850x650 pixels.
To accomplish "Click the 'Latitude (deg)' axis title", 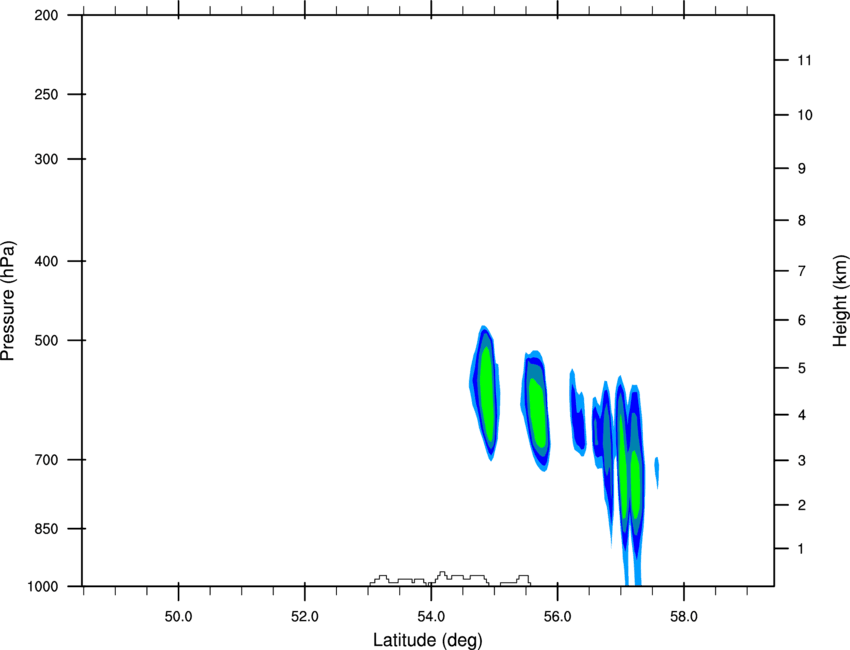I will pos(427,640).
